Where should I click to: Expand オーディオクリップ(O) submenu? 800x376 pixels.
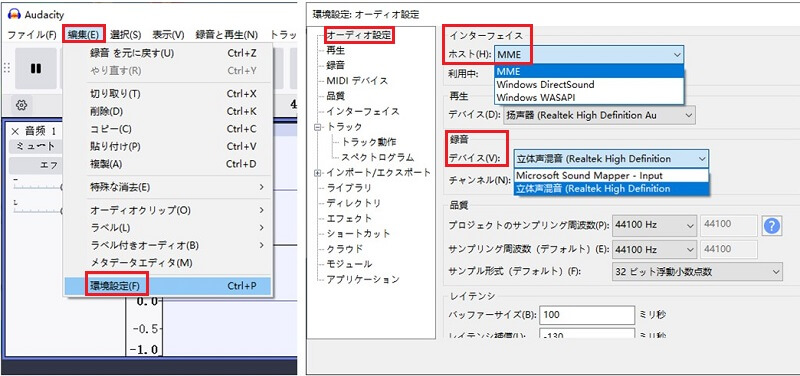[x=169, y=210]
